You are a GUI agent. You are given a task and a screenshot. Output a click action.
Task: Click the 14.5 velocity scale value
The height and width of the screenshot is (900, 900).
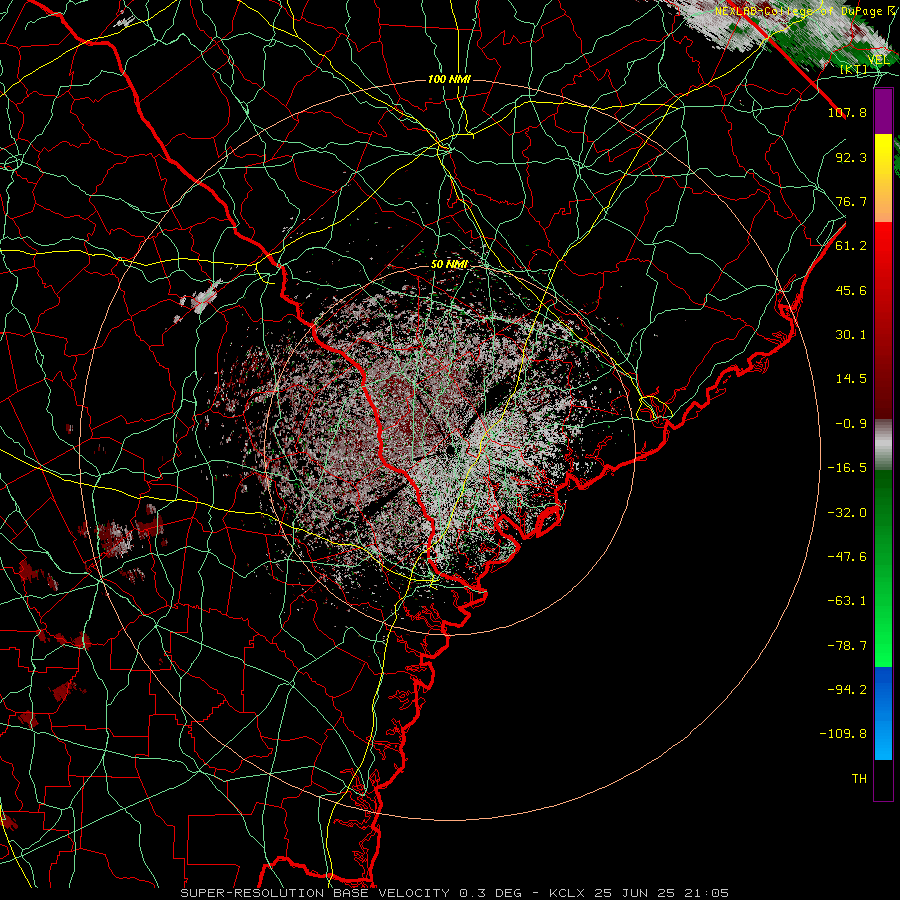point(851,379)
